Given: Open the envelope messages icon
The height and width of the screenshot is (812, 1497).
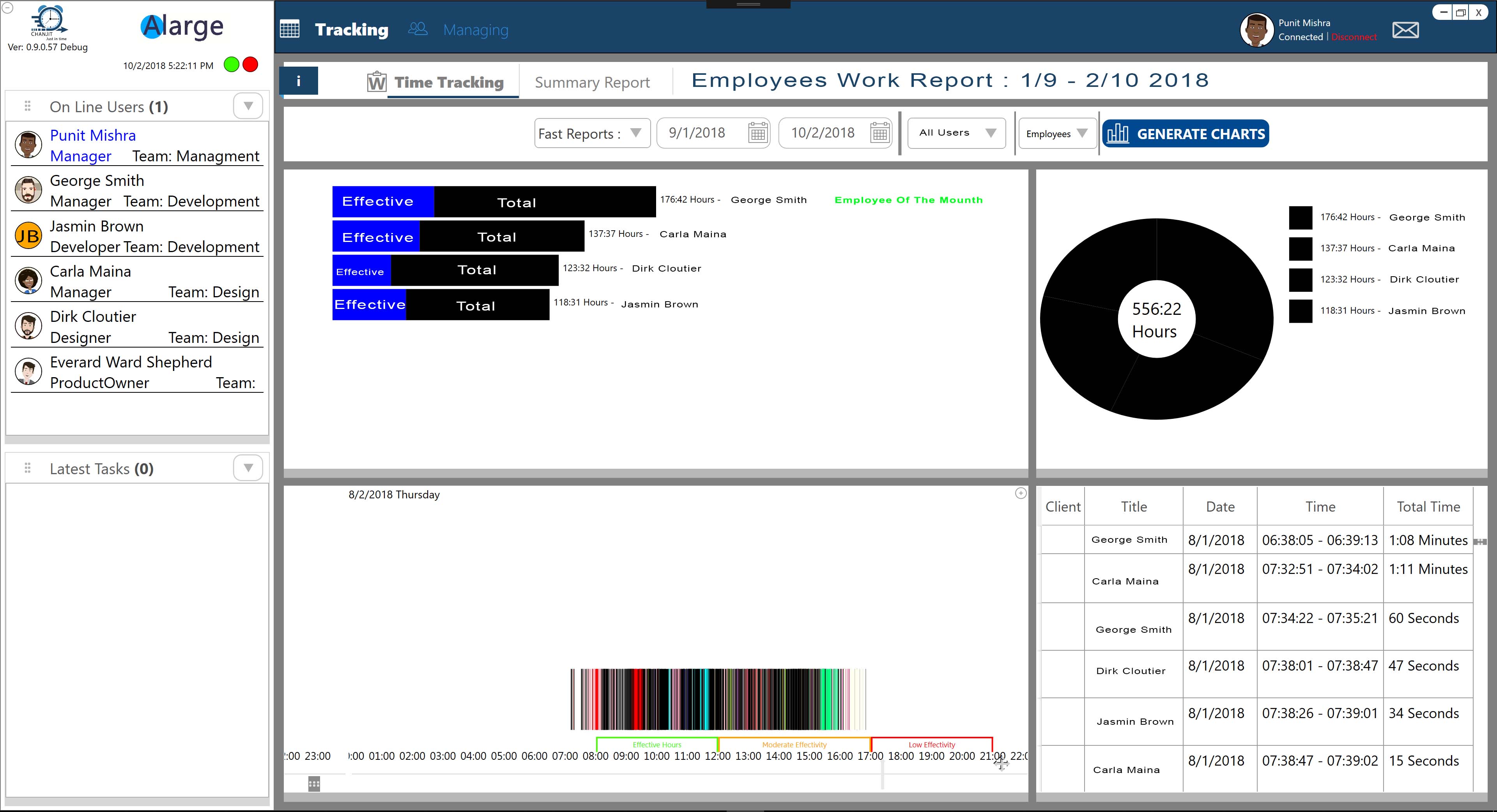Looking at the screenshot, I should (x=1405, y=30).
